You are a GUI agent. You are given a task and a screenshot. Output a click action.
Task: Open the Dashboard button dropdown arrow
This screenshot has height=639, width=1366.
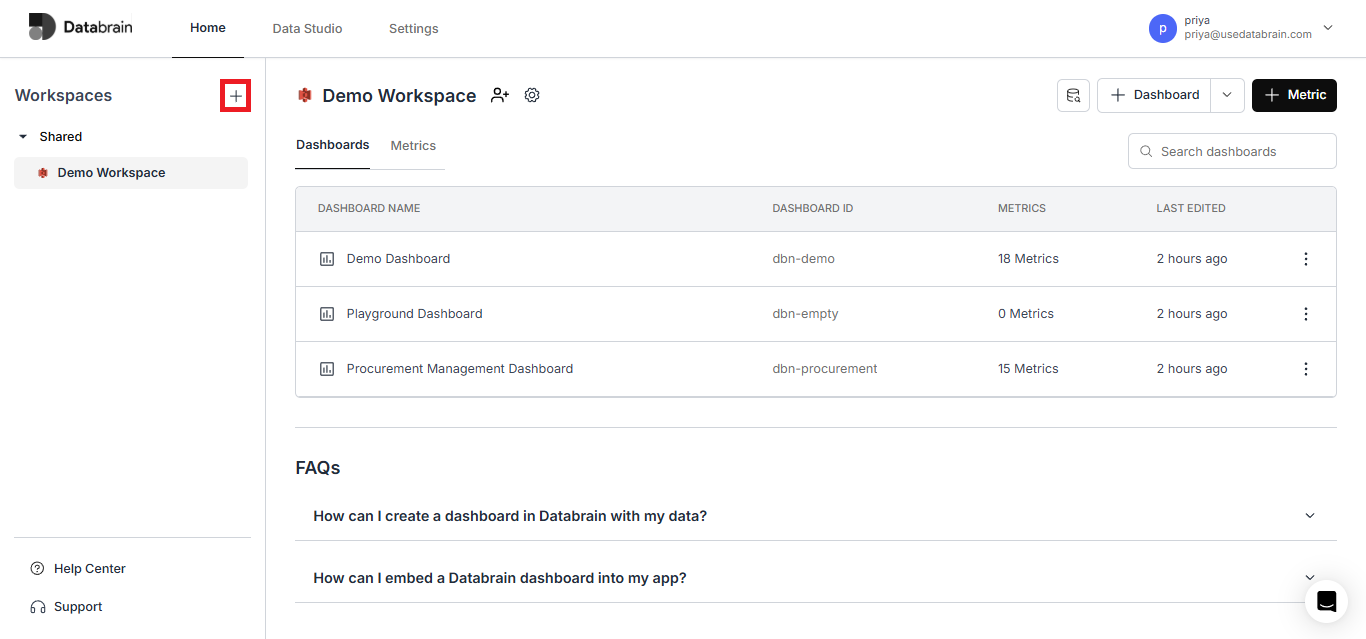click(x=1228, y=95)
